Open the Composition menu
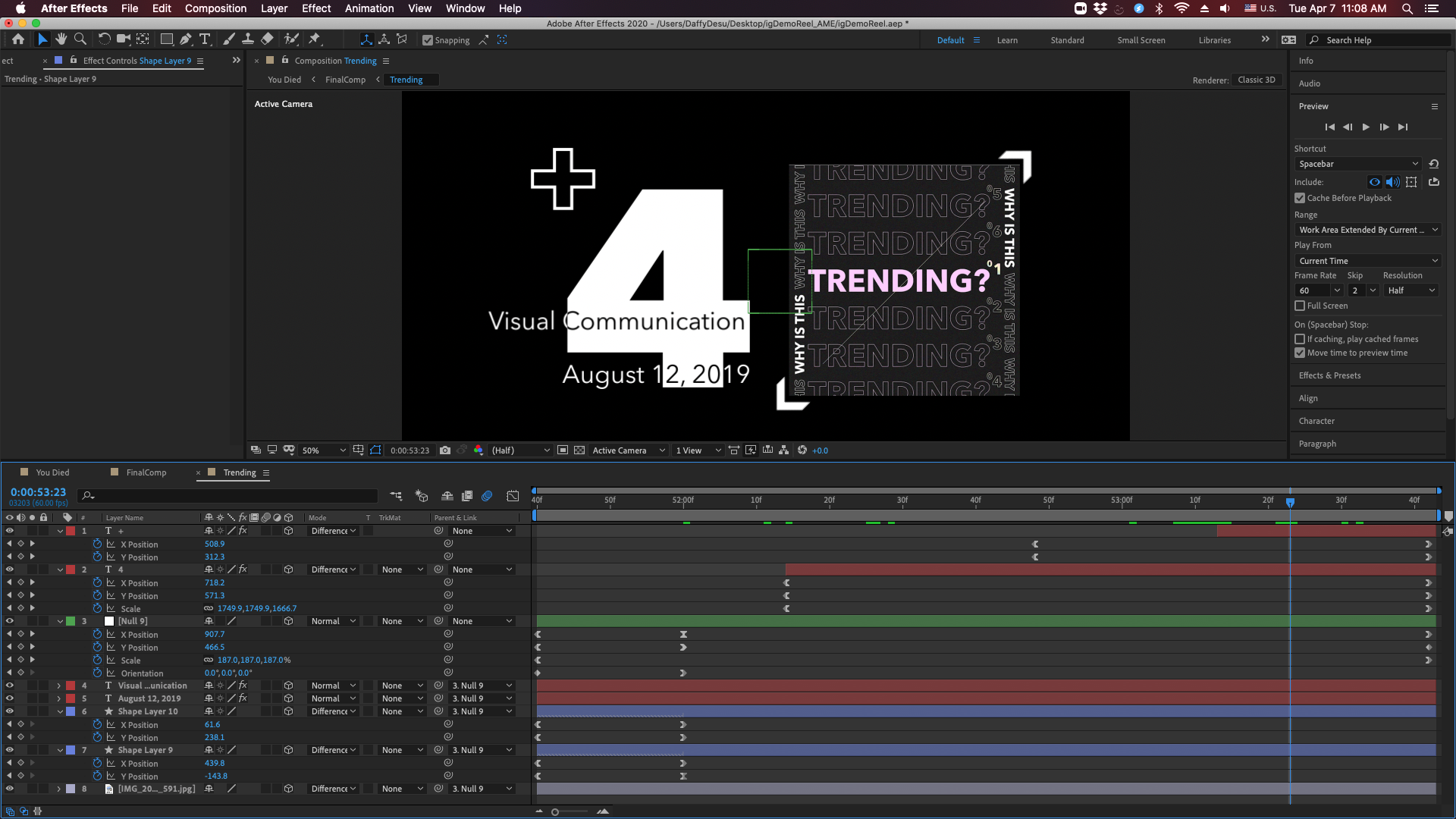Image resolution: width=1456 pixels, height=819 pixels. 215,8
